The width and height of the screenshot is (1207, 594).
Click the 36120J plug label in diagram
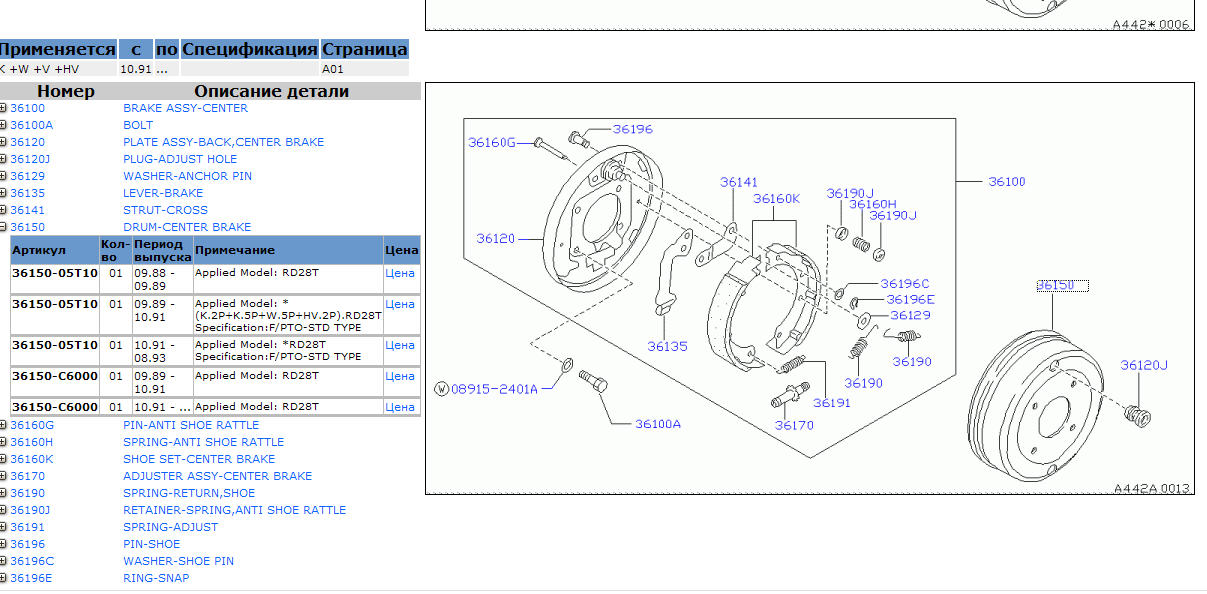pos(1143,366)
